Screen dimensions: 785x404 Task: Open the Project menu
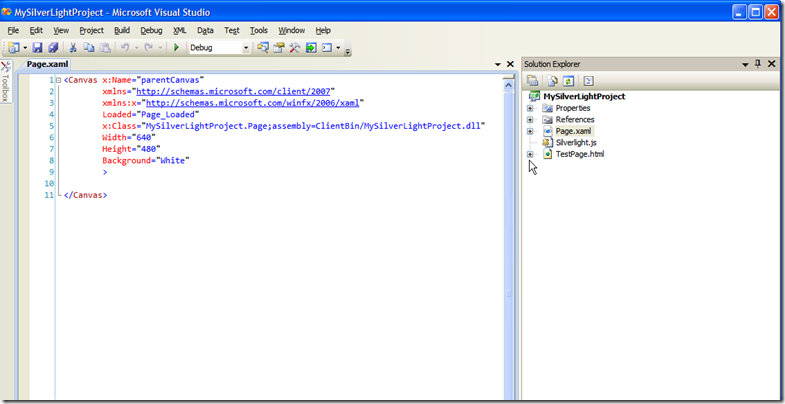(x=92, y=31)
